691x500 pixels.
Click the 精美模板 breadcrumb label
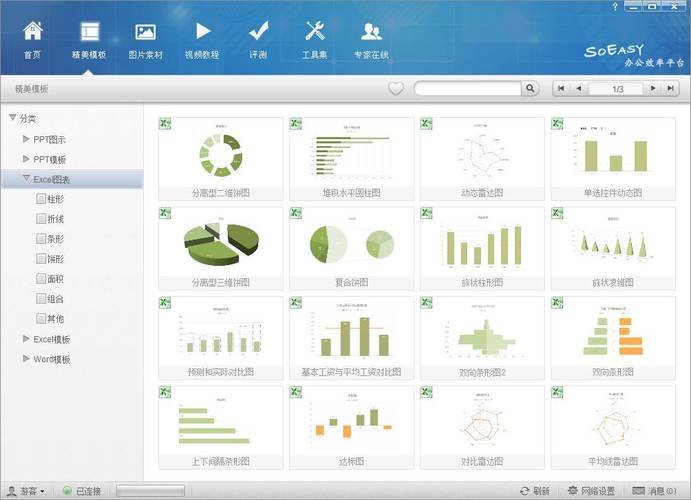[x=32, y=89]
